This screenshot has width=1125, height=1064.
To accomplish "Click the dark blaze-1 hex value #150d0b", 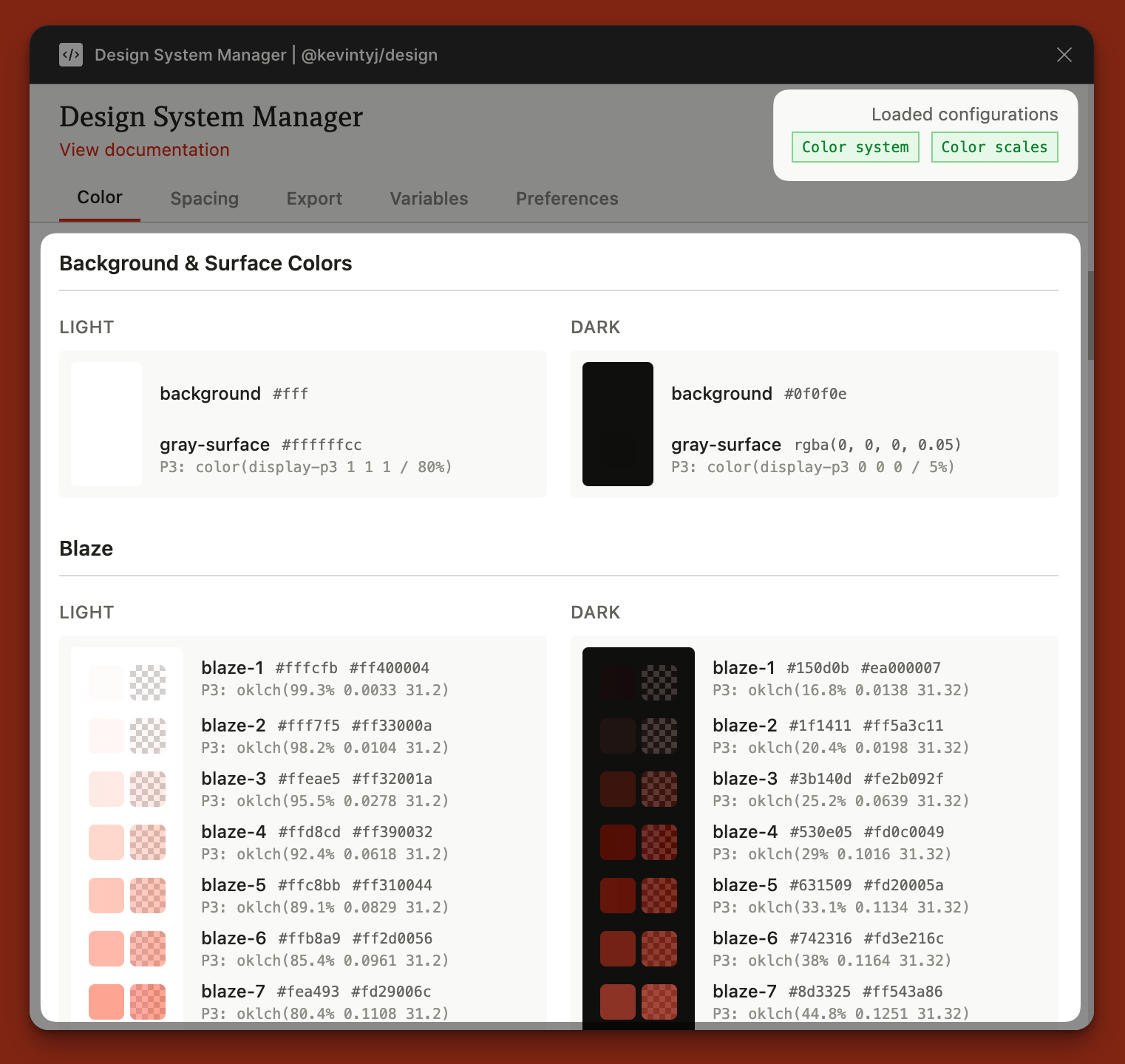I will pos(818,668).
